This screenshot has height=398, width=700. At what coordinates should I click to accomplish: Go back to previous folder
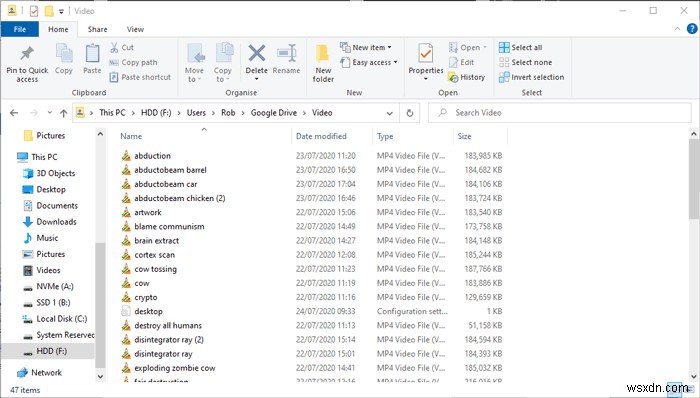click(14, 113)
